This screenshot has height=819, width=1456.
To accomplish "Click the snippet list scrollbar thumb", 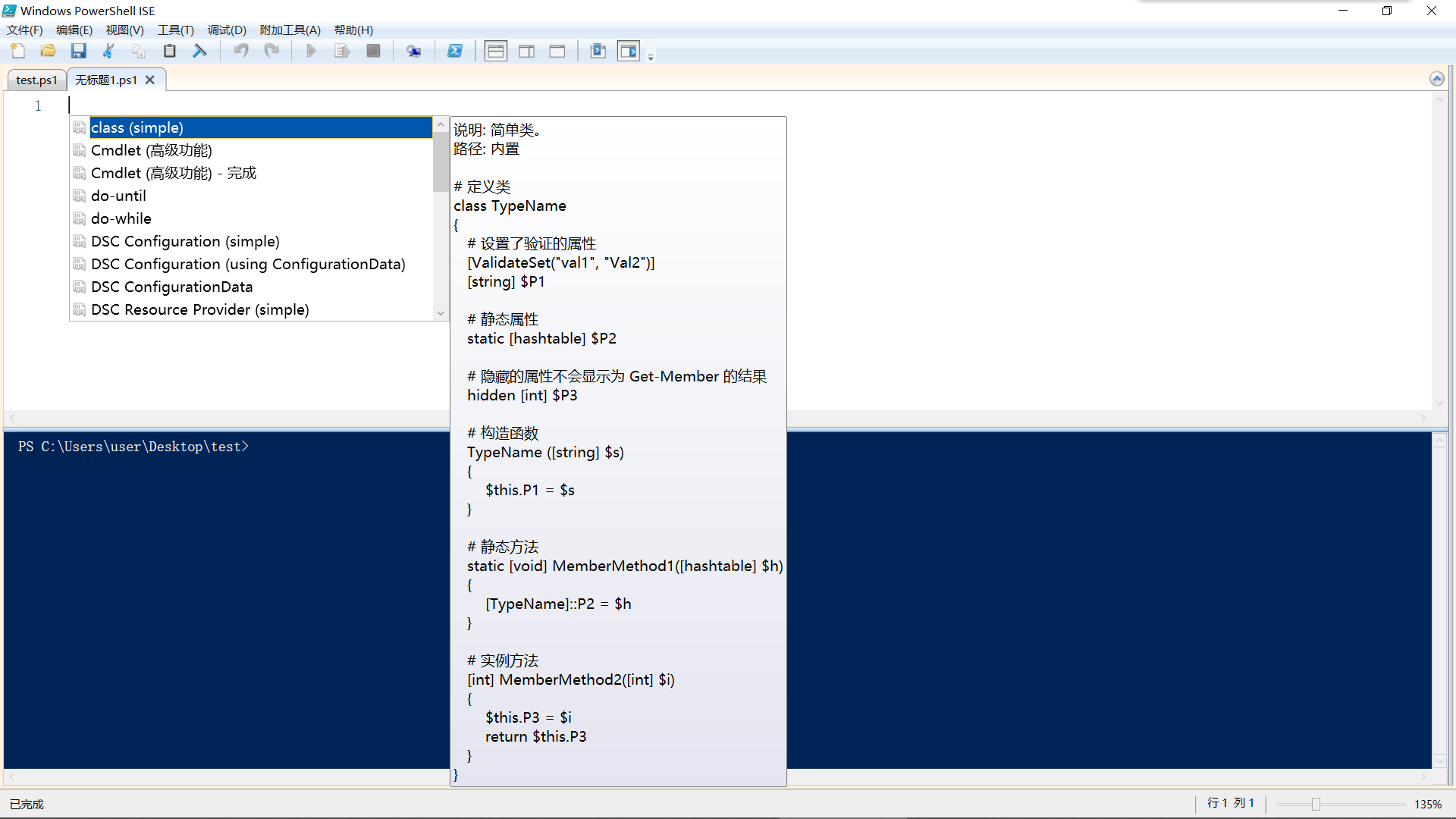I will coord(441,162).
